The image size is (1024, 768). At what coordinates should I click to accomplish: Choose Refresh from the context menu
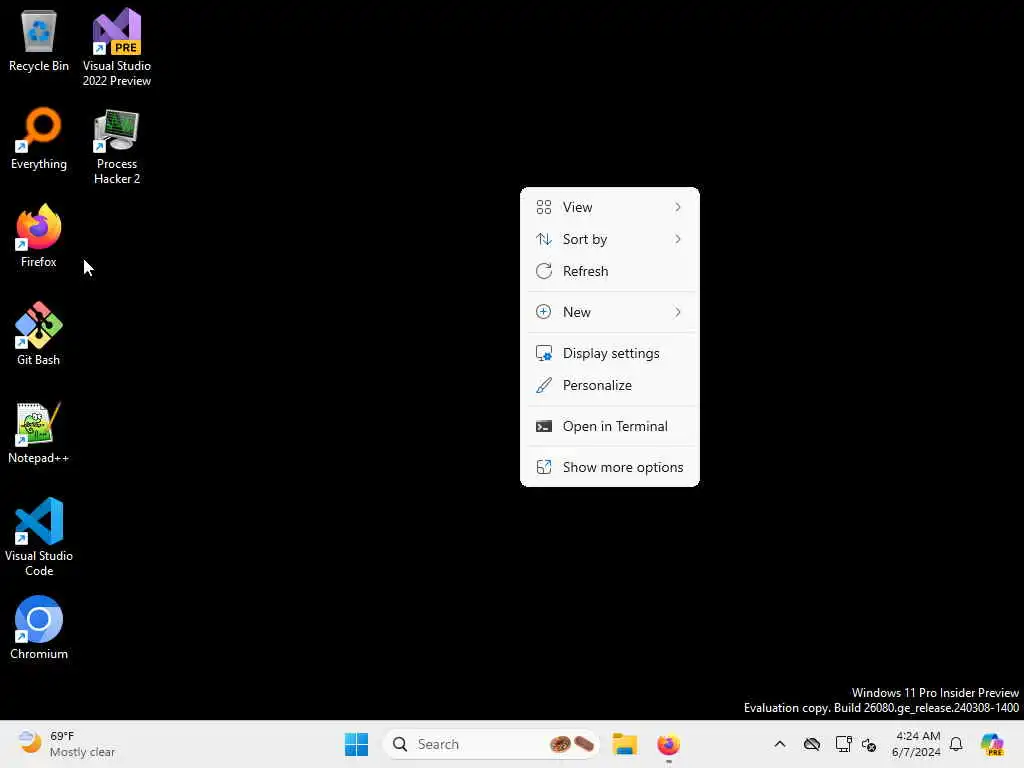click(609, 271)
